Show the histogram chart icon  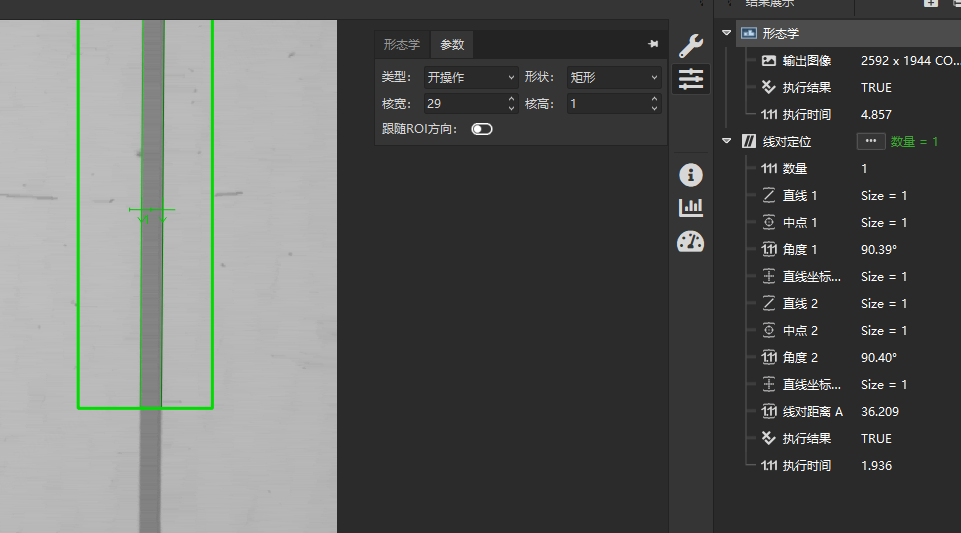click(x=691, y=208)
